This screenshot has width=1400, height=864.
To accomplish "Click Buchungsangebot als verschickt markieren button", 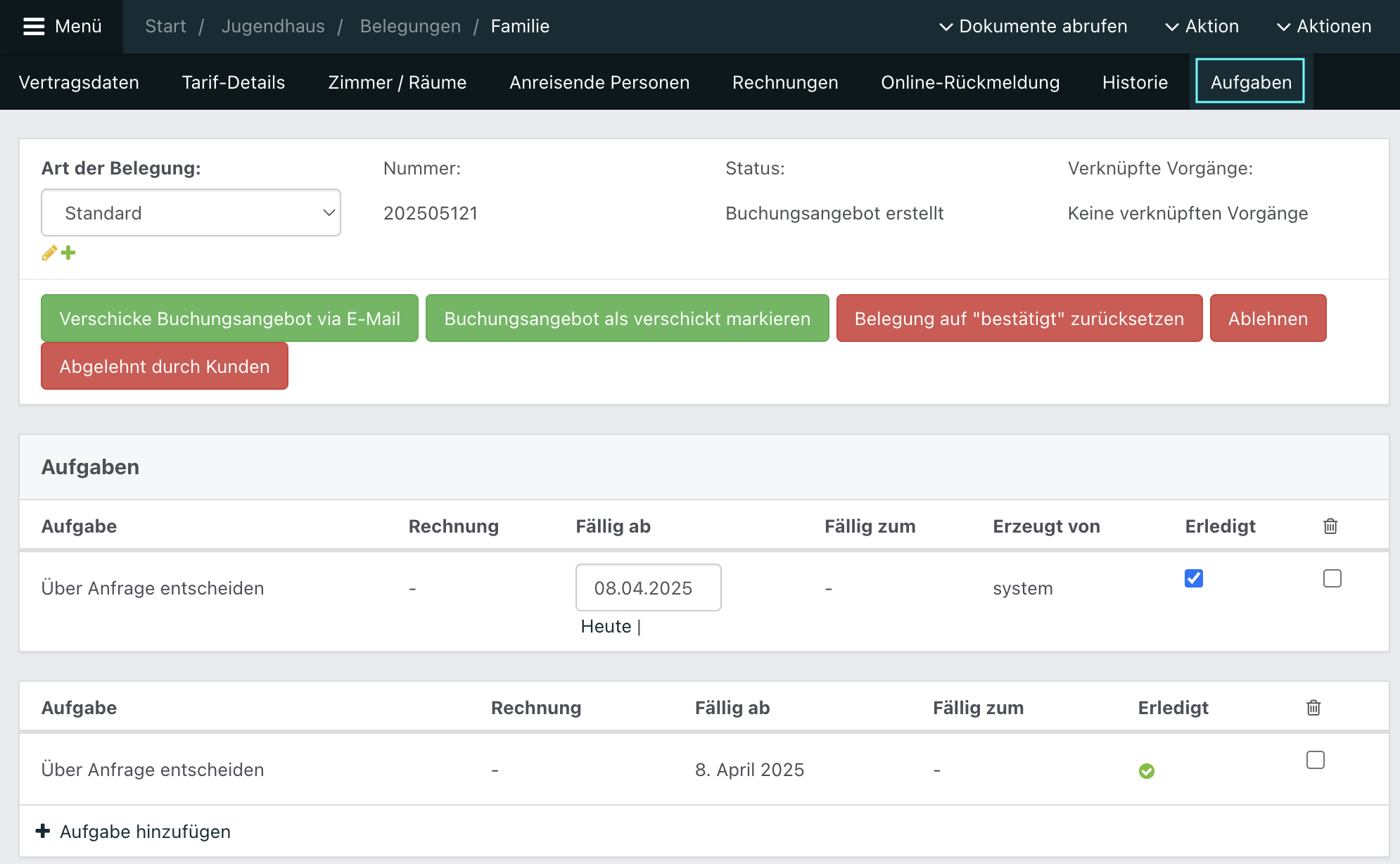I will click(x=628, y=318).
